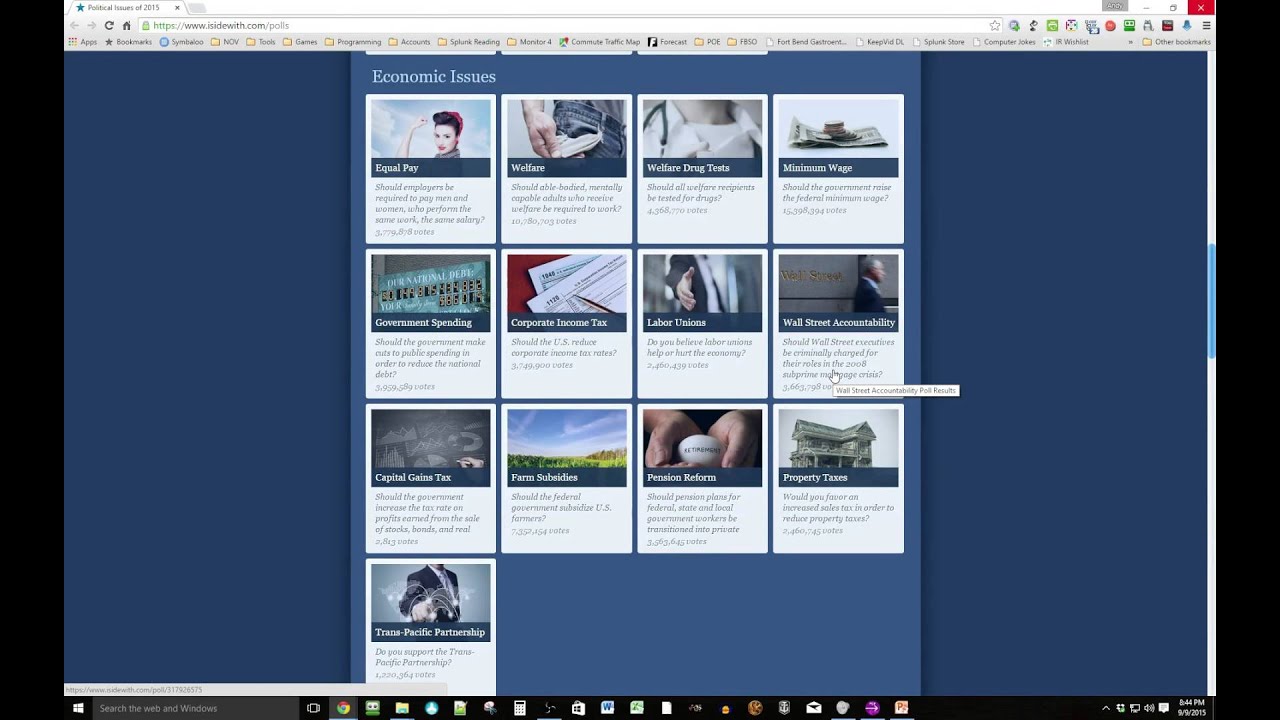Launch Calculator from the taskbar
This screenshot has width=1280, height=720.
[519, 708]
